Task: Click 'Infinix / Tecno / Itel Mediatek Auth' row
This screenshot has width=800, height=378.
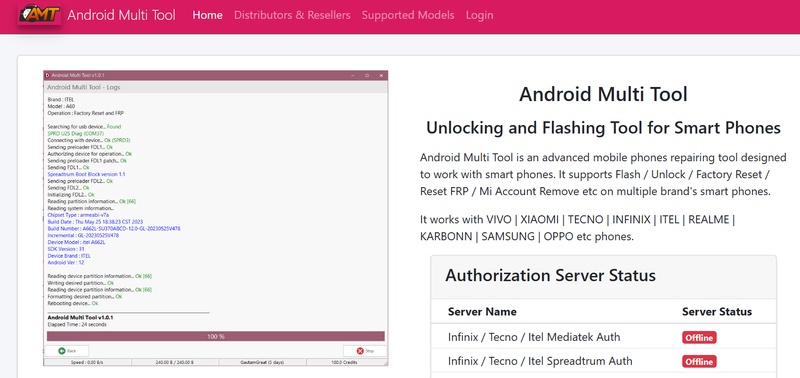Action: [603, 337]
